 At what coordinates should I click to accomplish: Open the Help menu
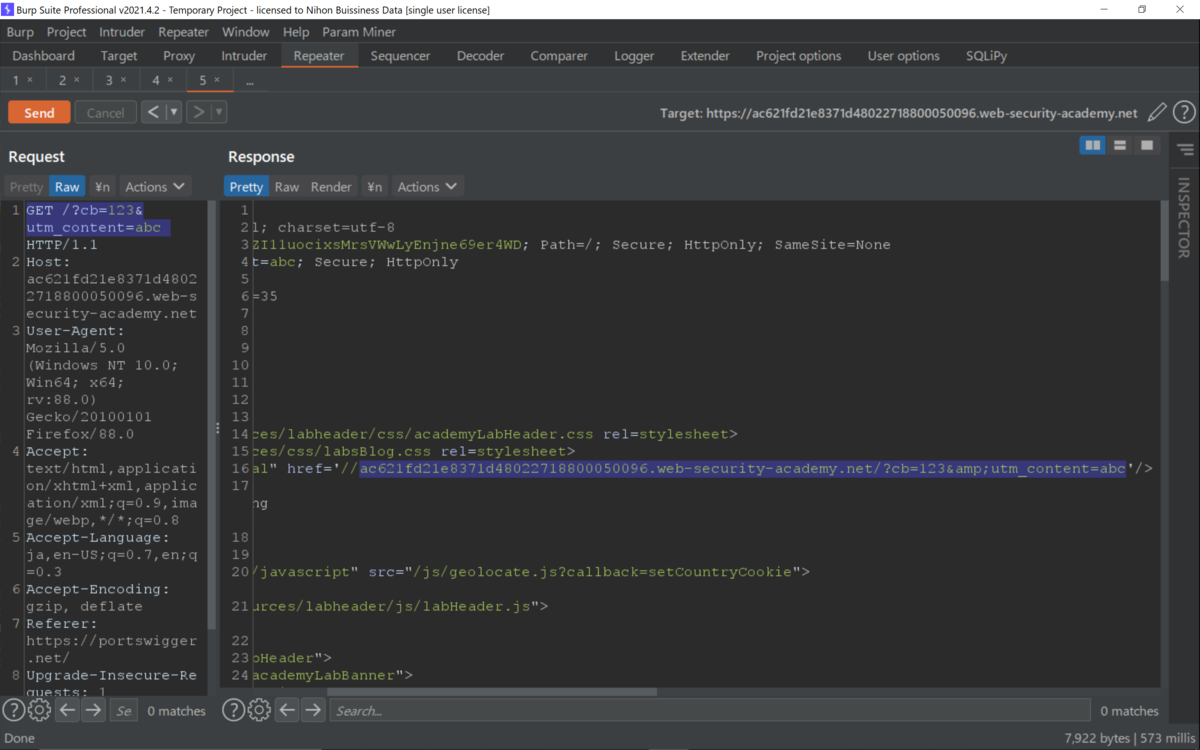point(296,32)
